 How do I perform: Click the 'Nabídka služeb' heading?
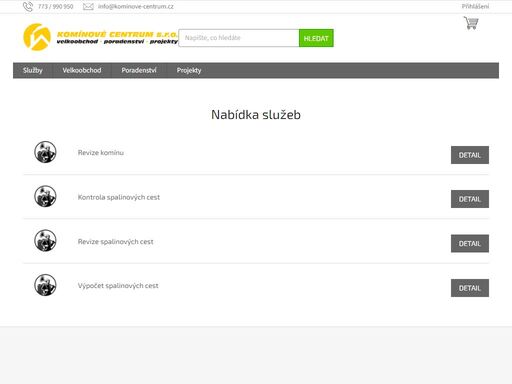[x=256, y=115]
